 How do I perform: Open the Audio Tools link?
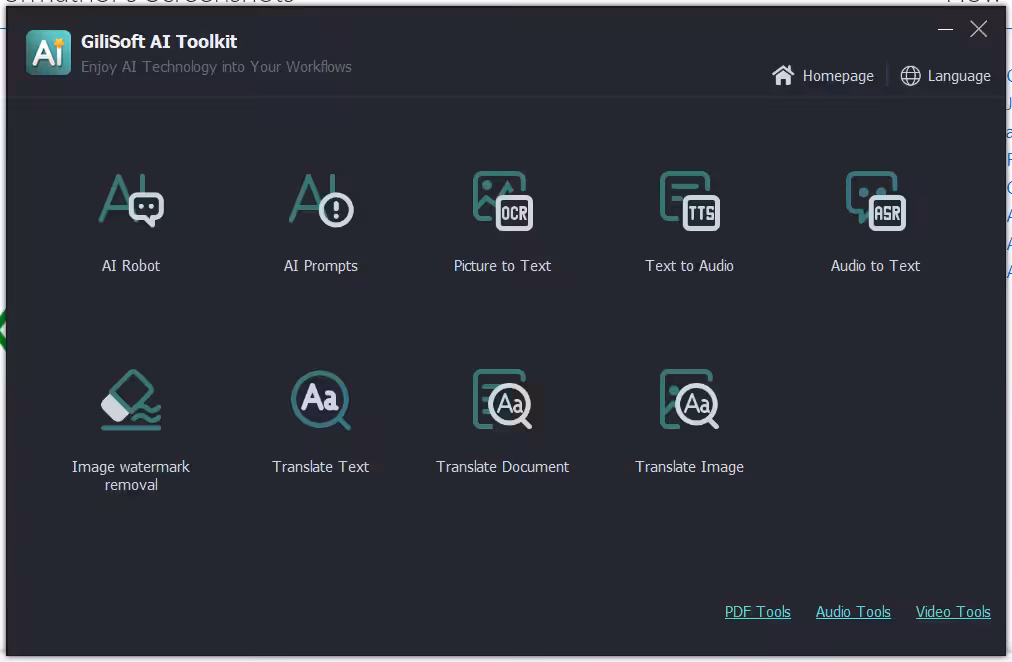(x=853, y=612)
